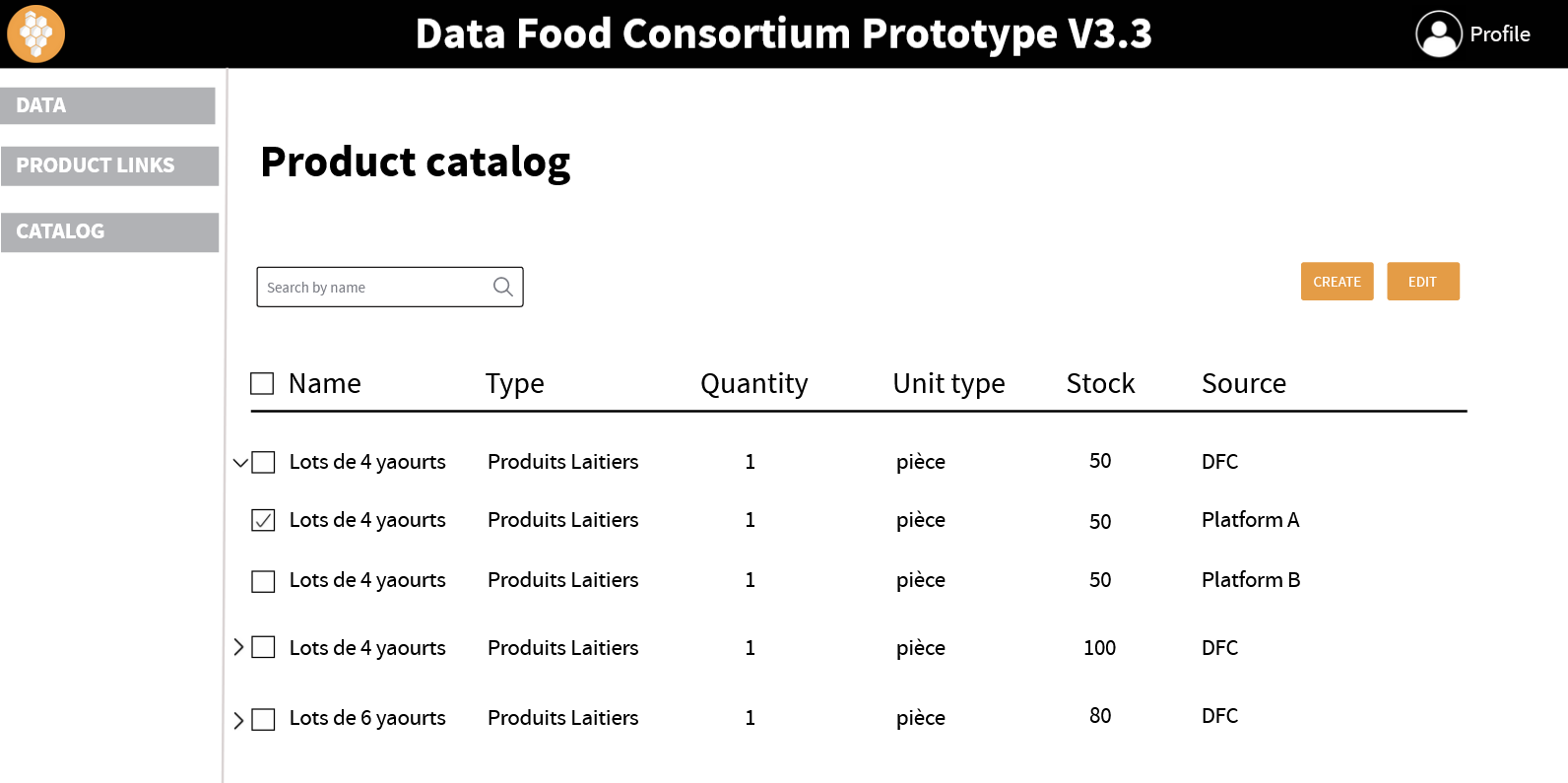Uncheck the Platform A product row
1568x783 pixels.
pyautogui.click(x=262, y=520)
